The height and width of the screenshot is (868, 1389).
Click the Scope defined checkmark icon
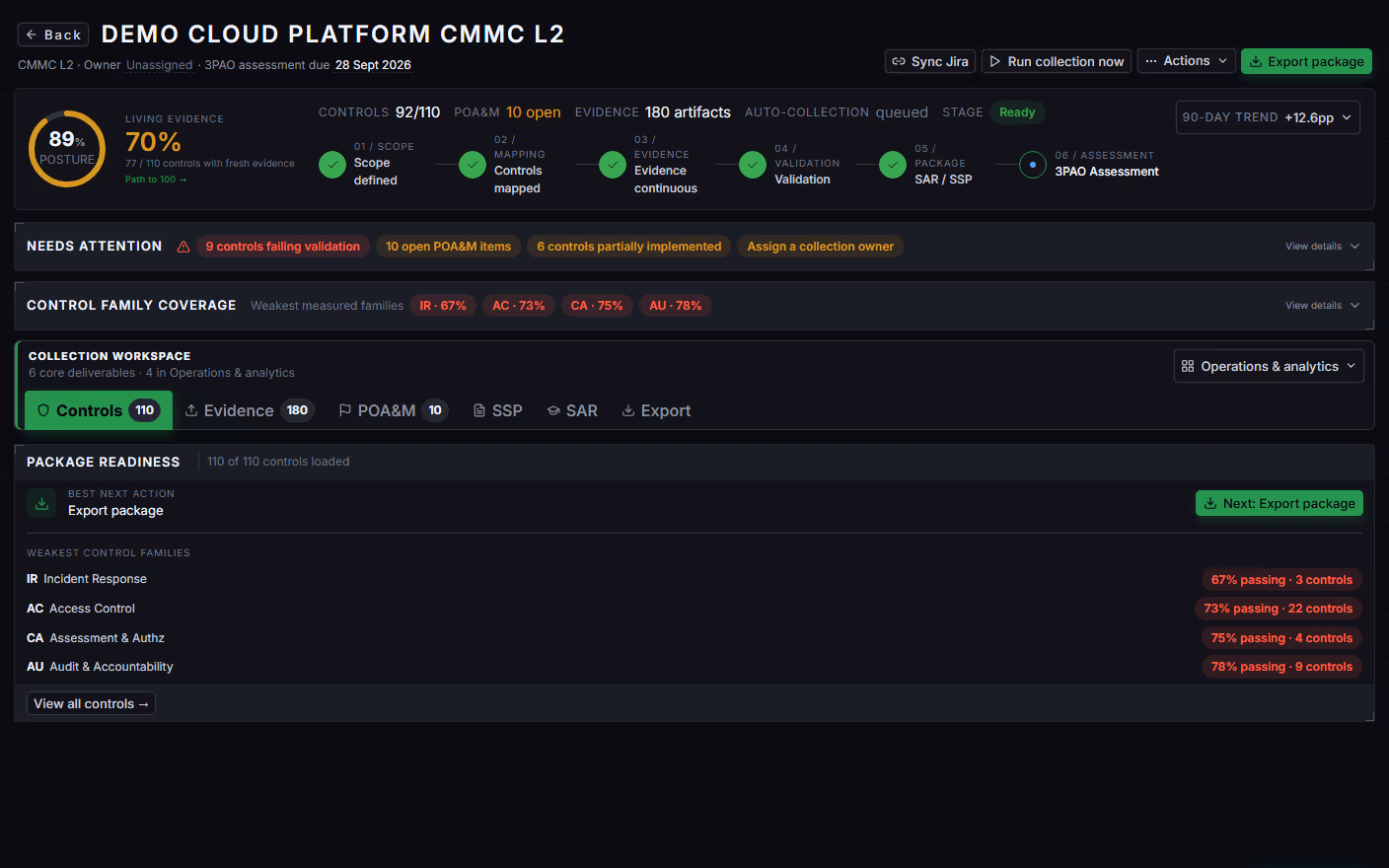coord(332,165)
